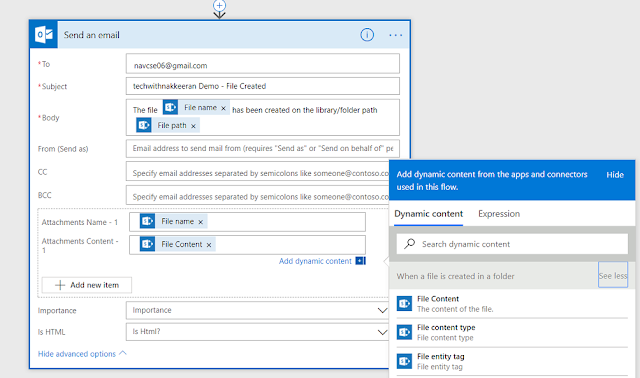
Task: Open the Importance dropdown
Action: click(258, 310)
